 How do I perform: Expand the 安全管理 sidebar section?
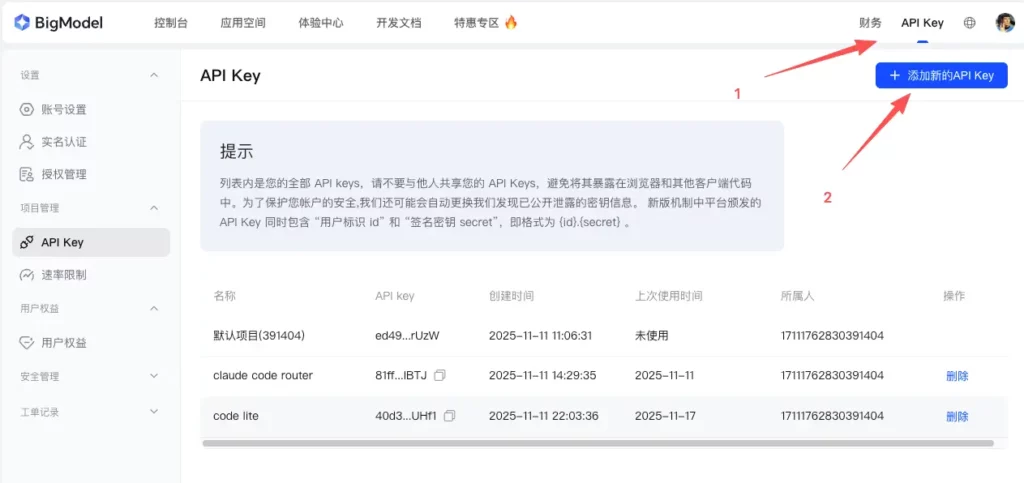154,376
